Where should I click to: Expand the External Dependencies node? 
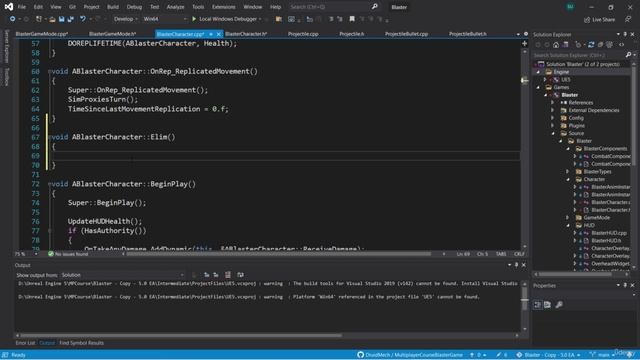click(x=553, y=110)
